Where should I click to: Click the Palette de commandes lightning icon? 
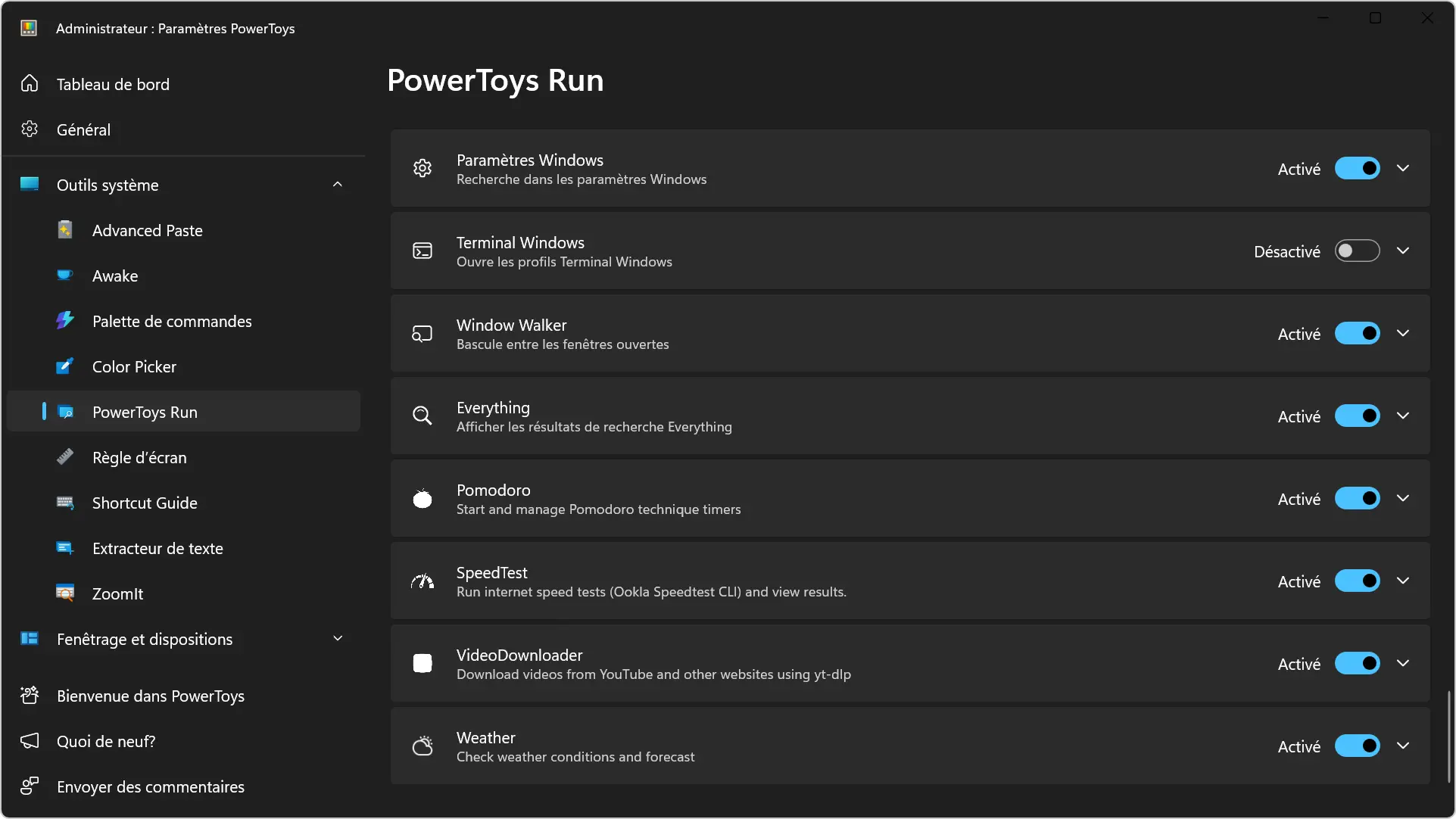point(65,320)
